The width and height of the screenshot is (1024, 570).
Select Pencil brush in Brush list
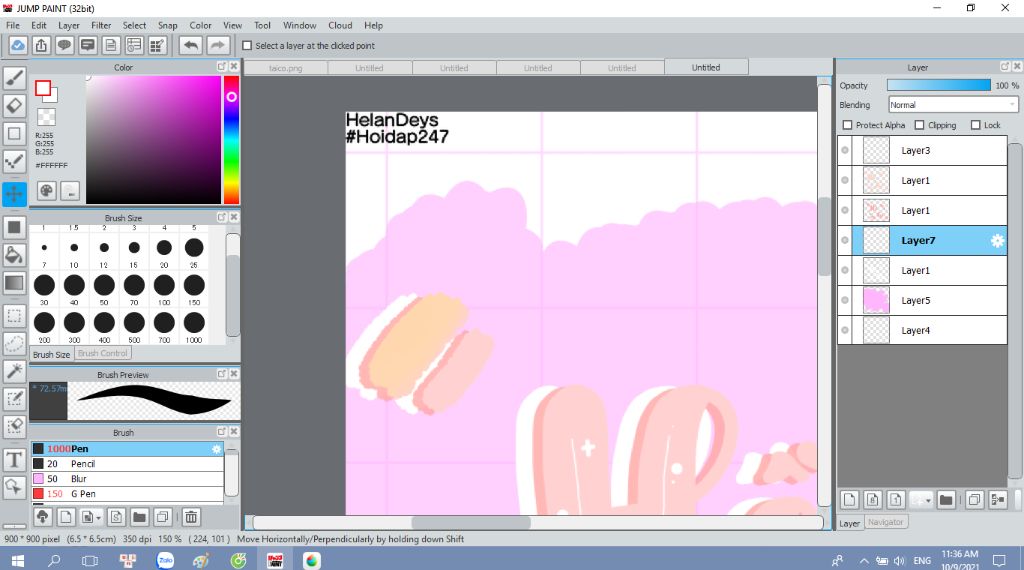click(127, 464)
